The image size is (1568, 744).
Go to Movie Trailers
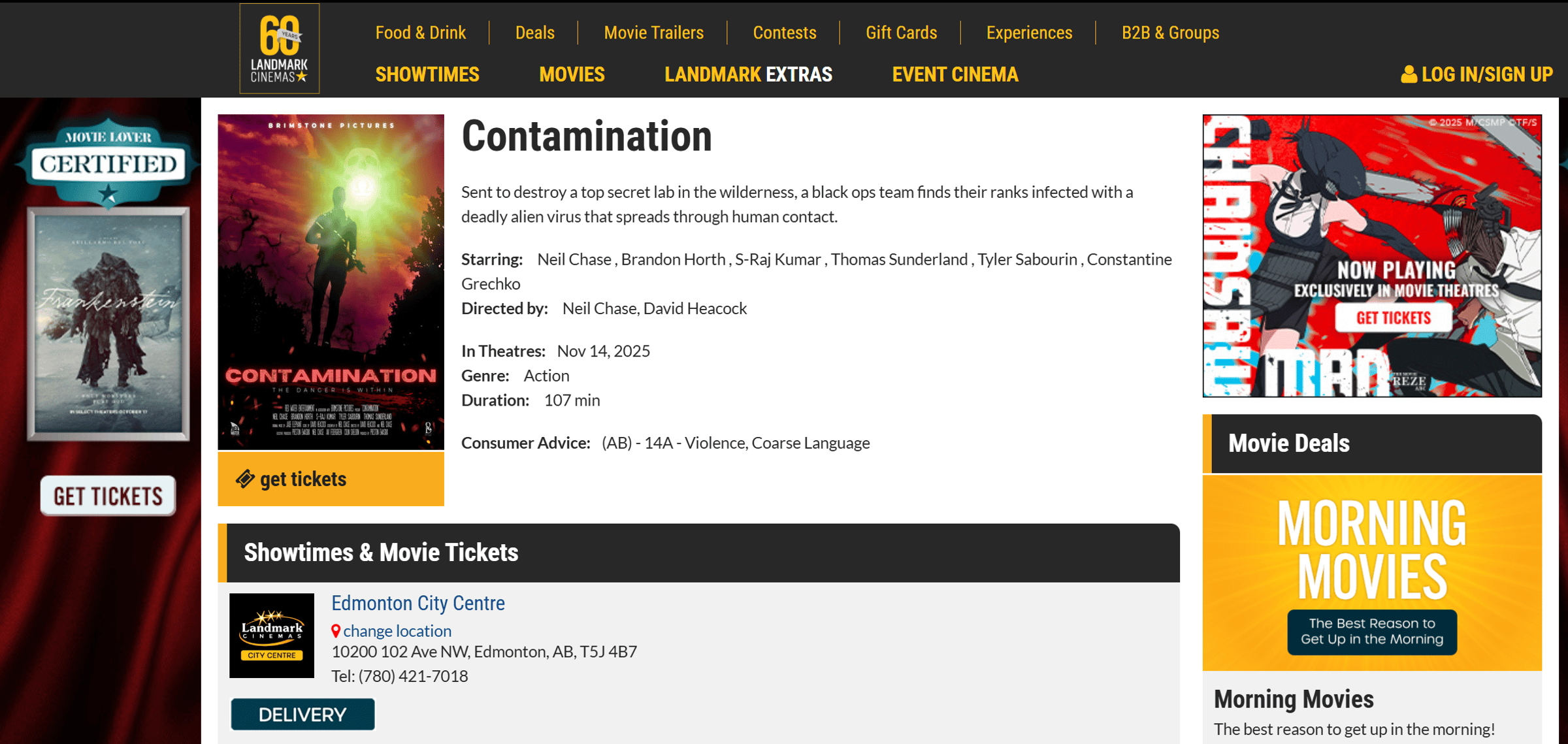[x=653, y=33]
